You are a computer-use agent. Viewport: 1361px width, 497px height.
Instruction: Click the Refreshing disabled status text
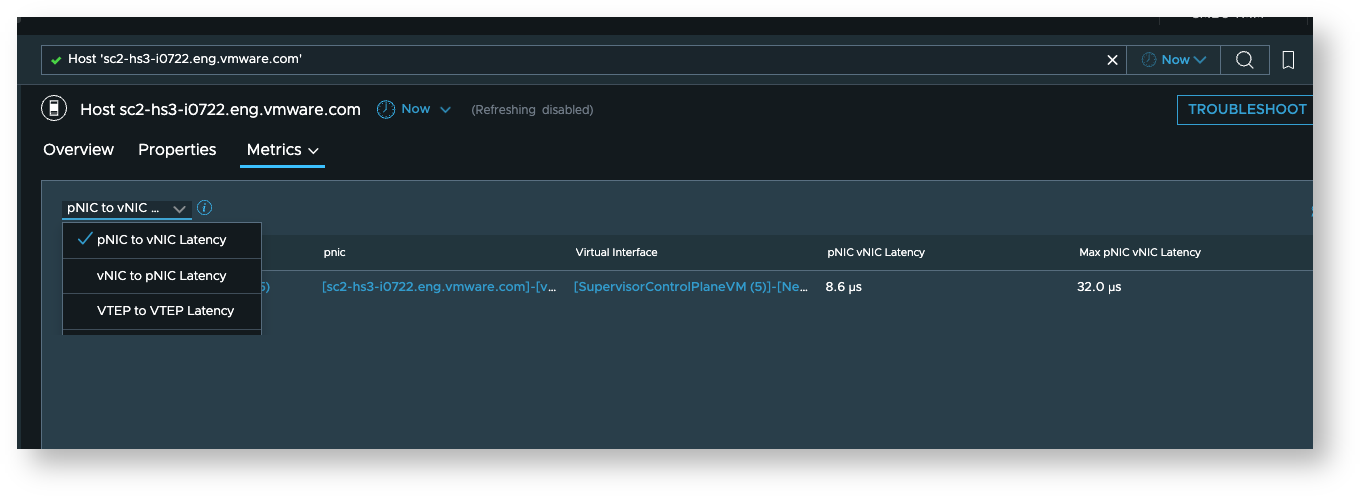click(x=532, y=110)
